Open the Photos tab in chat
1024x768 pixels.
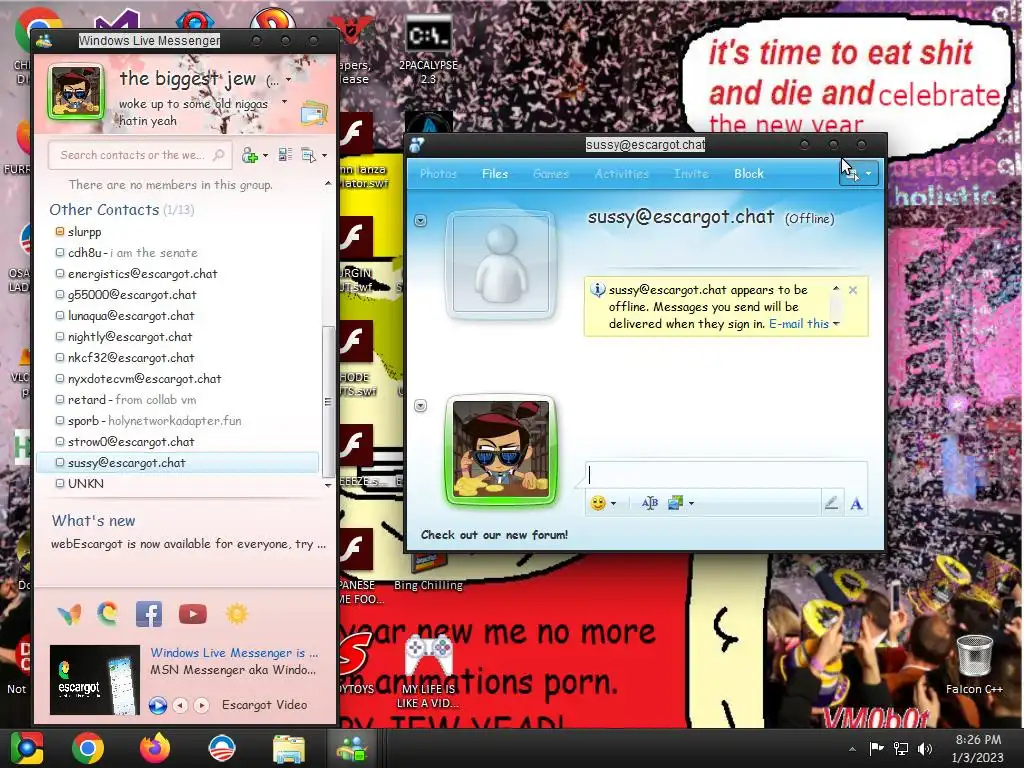tap(438, 174)
